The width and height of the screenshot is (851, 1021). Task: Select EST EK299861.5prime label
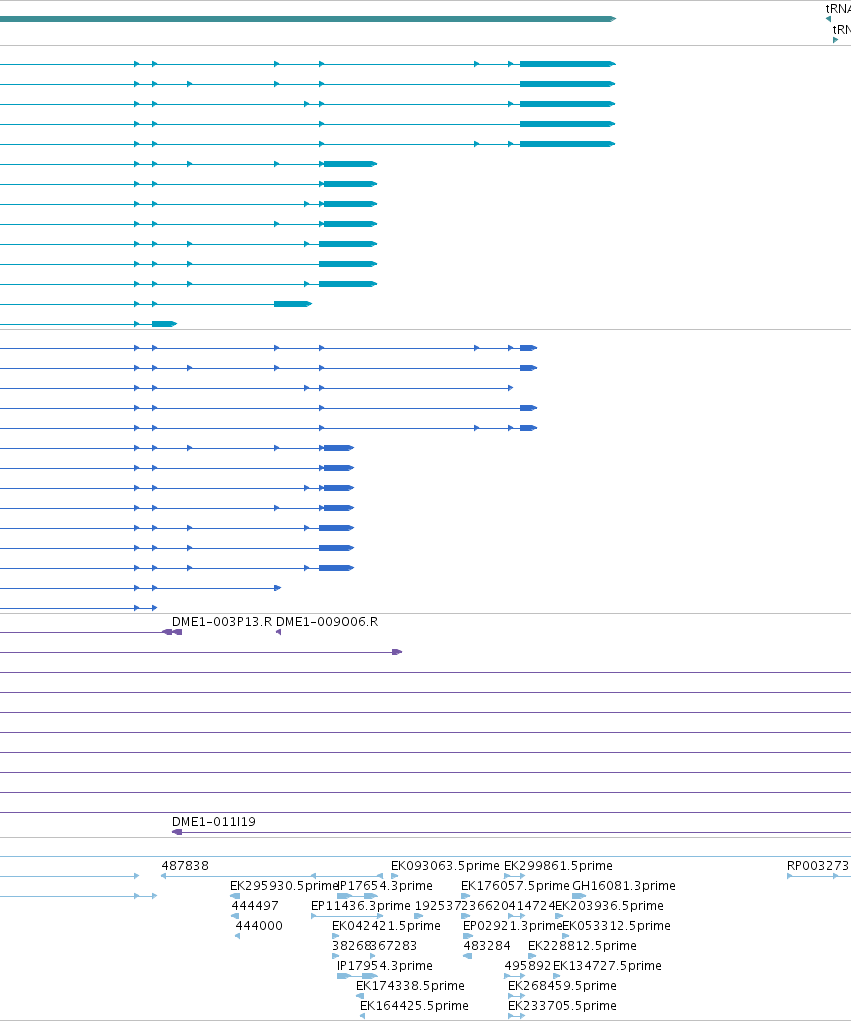(558, 866)
